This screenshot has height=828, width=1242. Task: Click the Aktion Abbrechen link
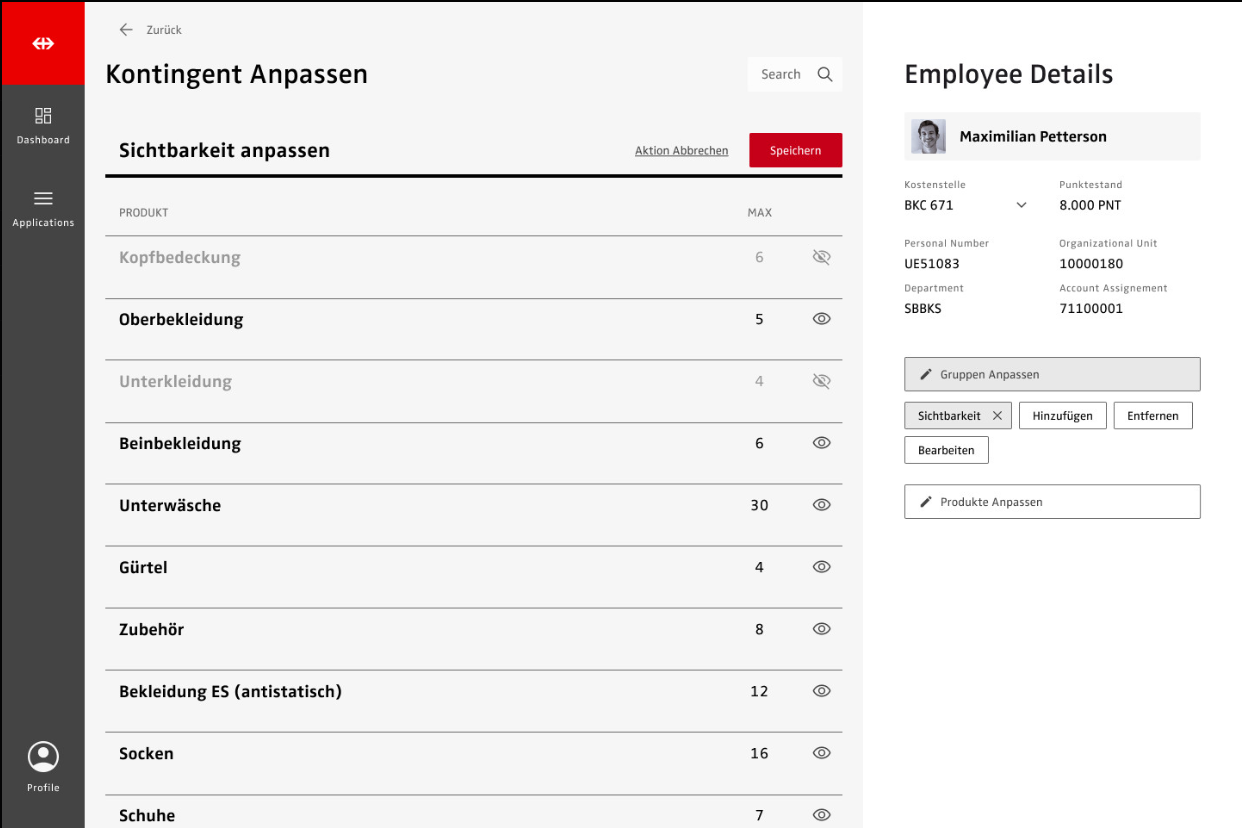(x=681, y=151)
